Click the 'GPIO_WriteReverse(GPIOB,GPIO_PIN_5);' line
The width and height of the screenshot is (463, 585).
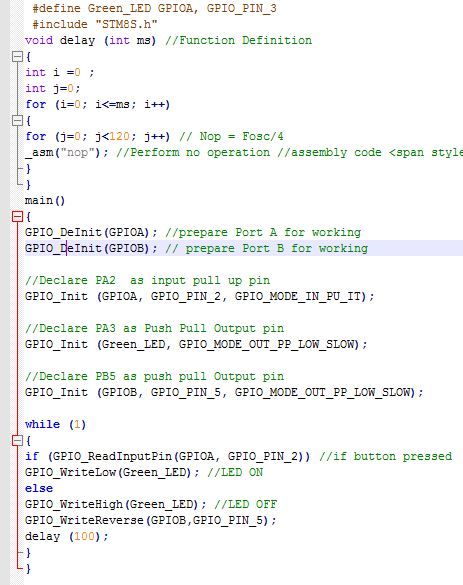tap(151, 520)
